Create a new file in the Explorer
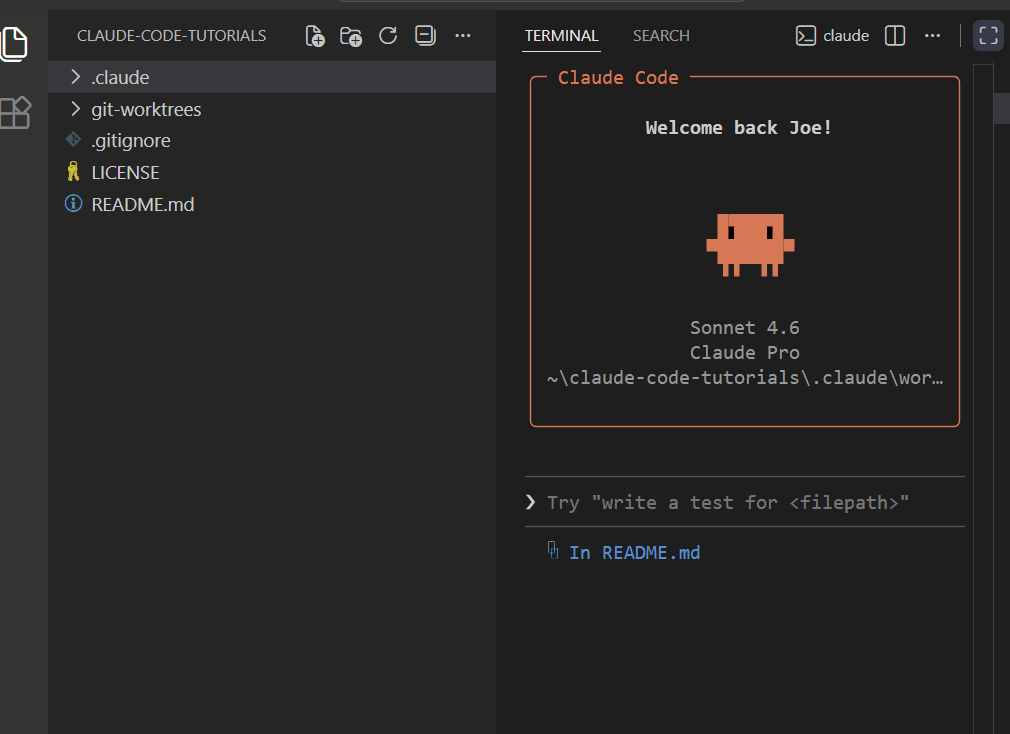The width and height of the screenshot is (1010, 734). pyautogui.click(x=314, y=35)
